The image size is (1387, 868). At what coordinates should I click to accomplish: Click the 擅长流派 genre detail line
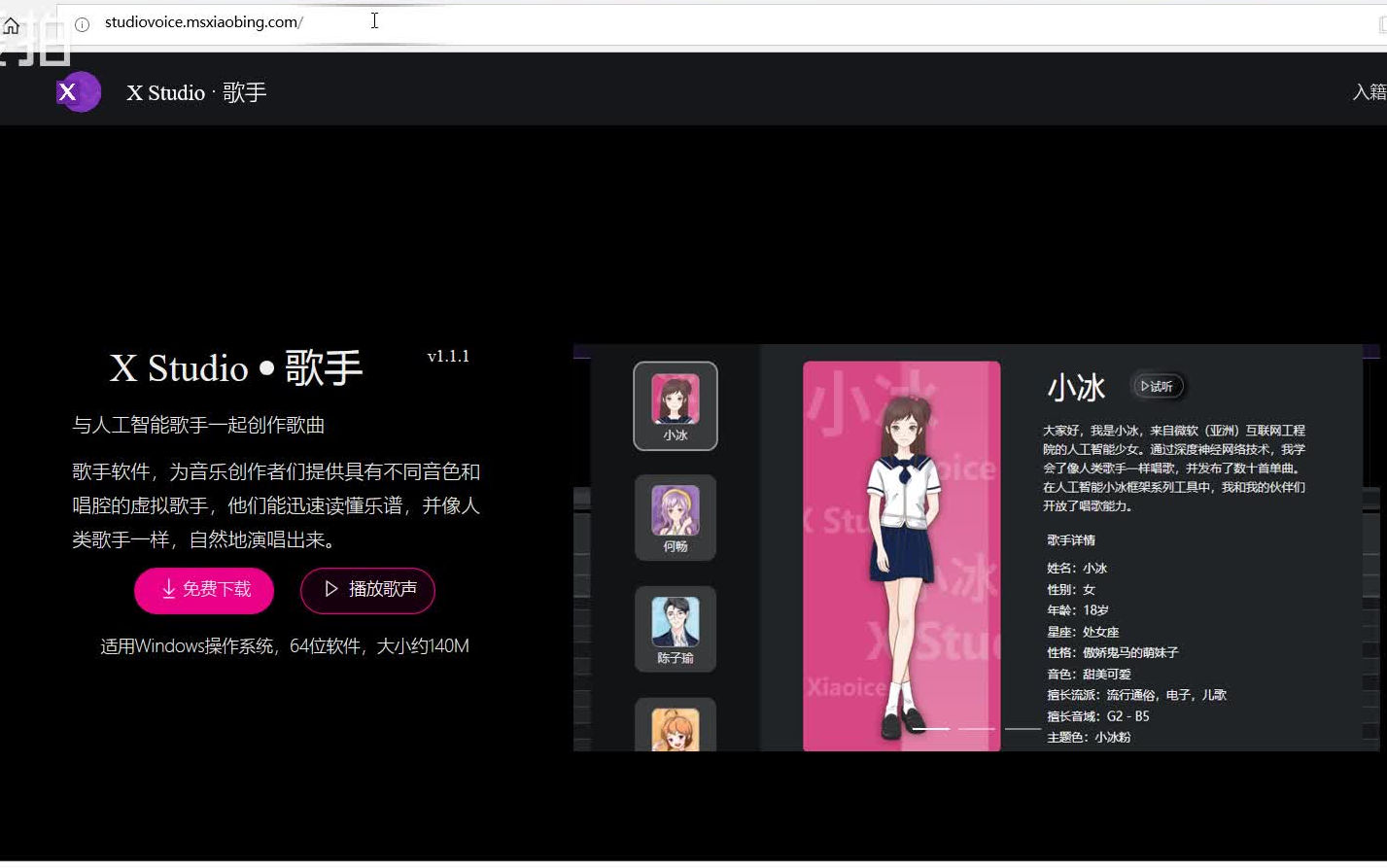tap(1136, 695)
